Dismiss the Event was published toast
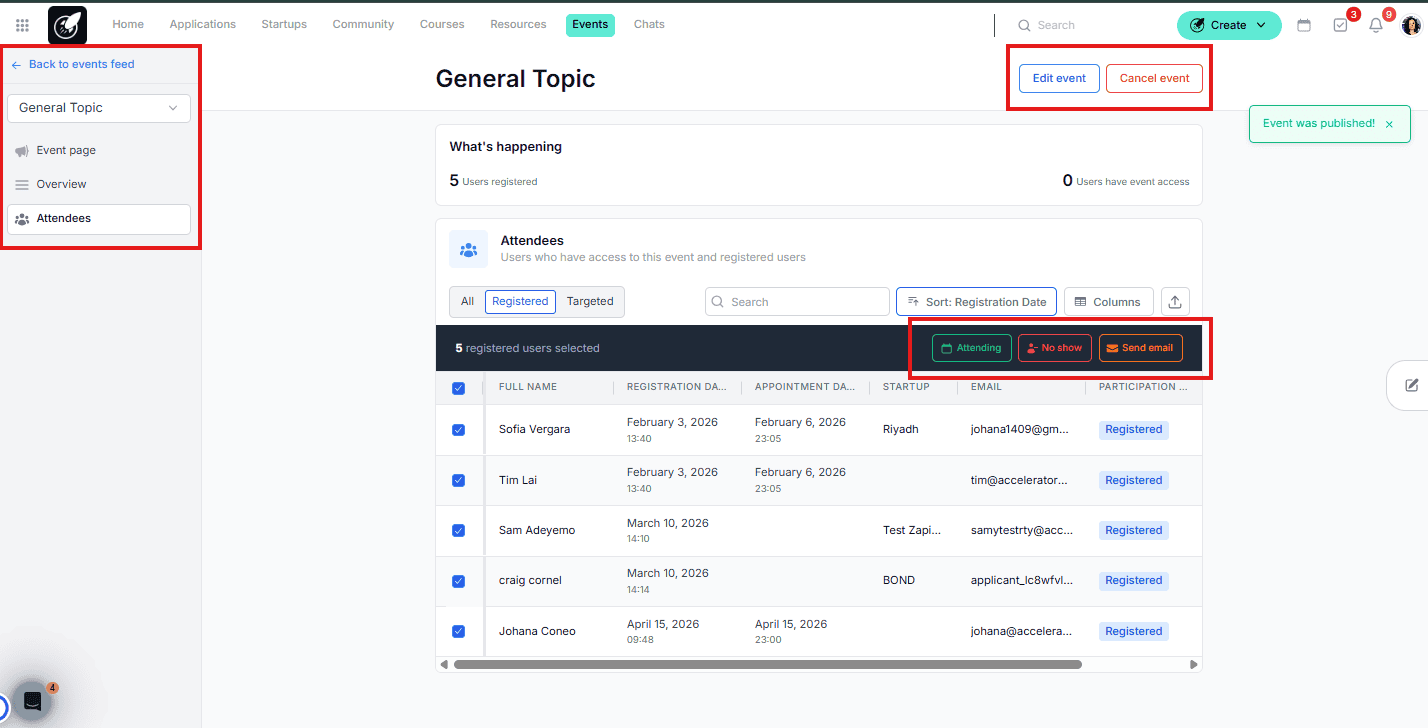 [x=1389, y=124]
